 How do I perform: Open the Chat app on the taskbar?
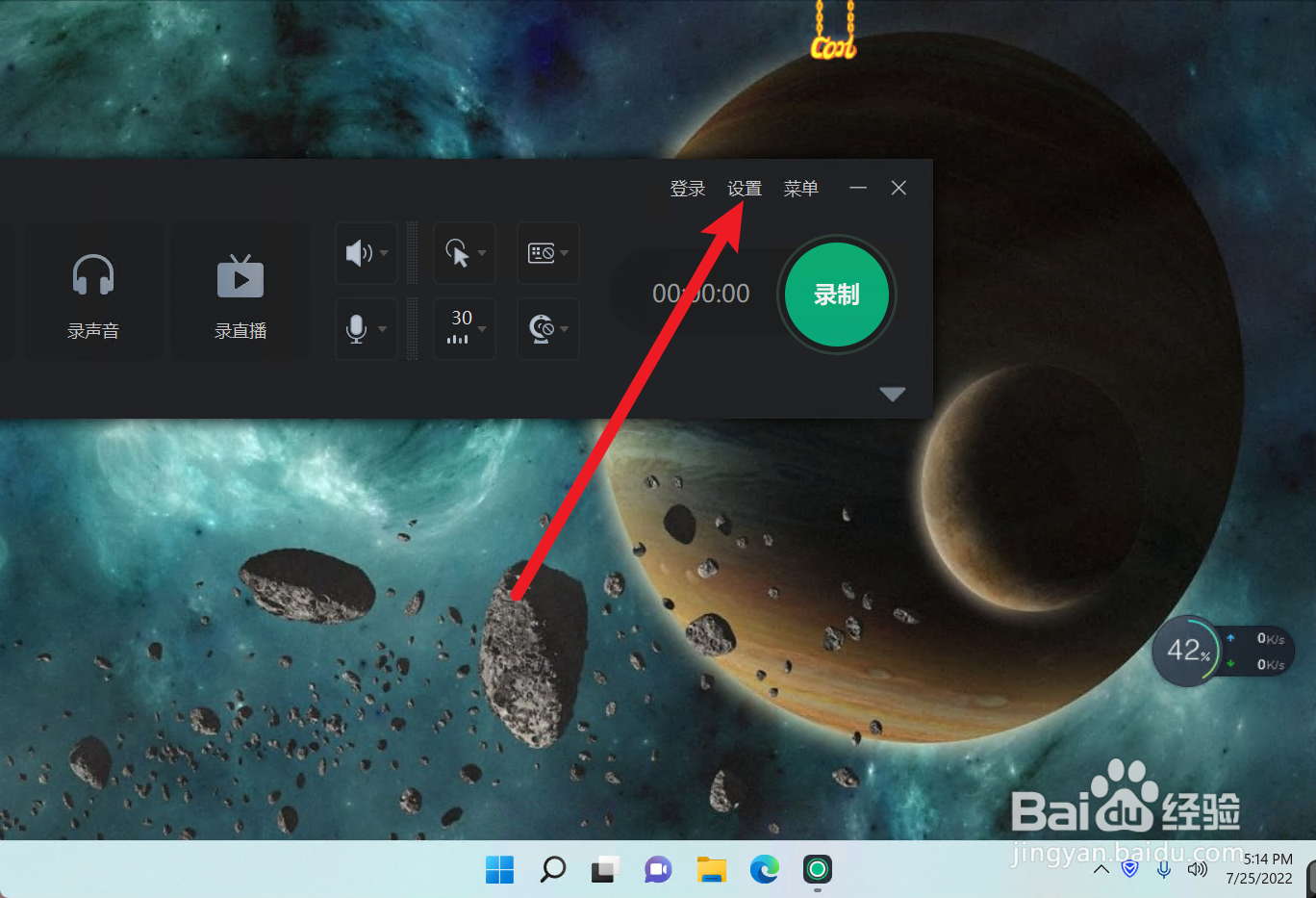(658, 870)
